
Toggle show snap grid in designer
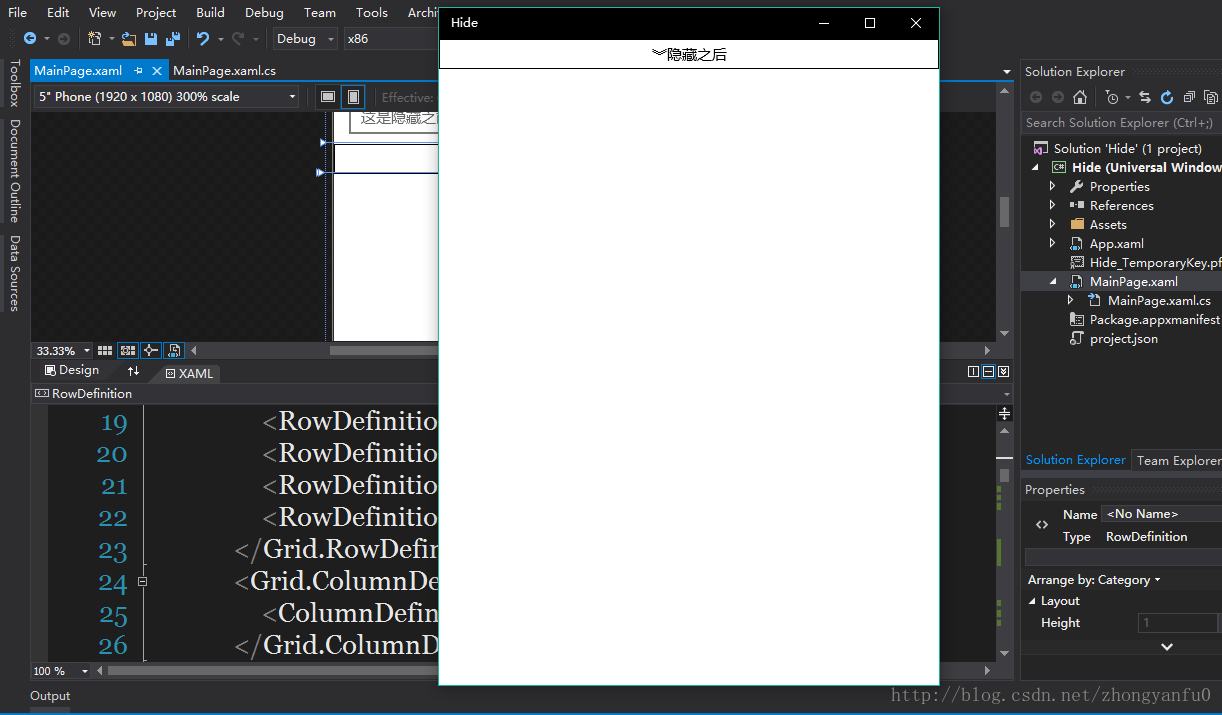(x=105, y=351)
